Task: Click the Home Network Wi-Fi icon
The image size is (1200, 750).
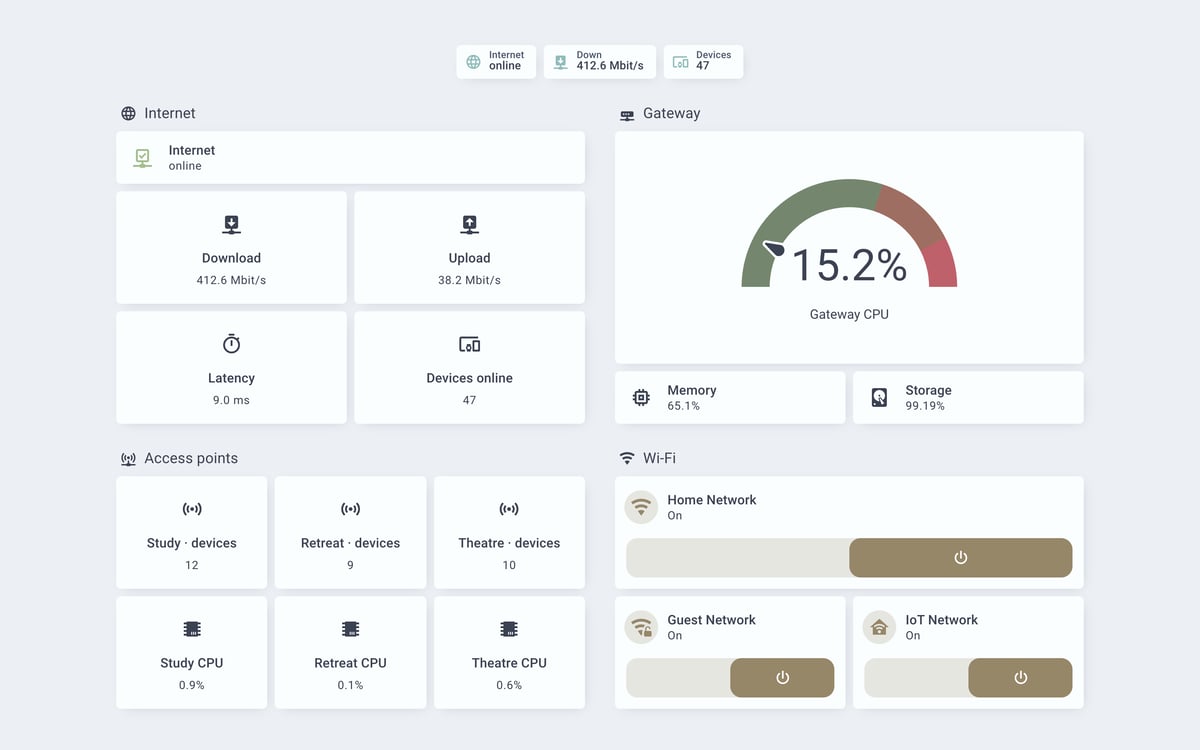Action: 641,507
